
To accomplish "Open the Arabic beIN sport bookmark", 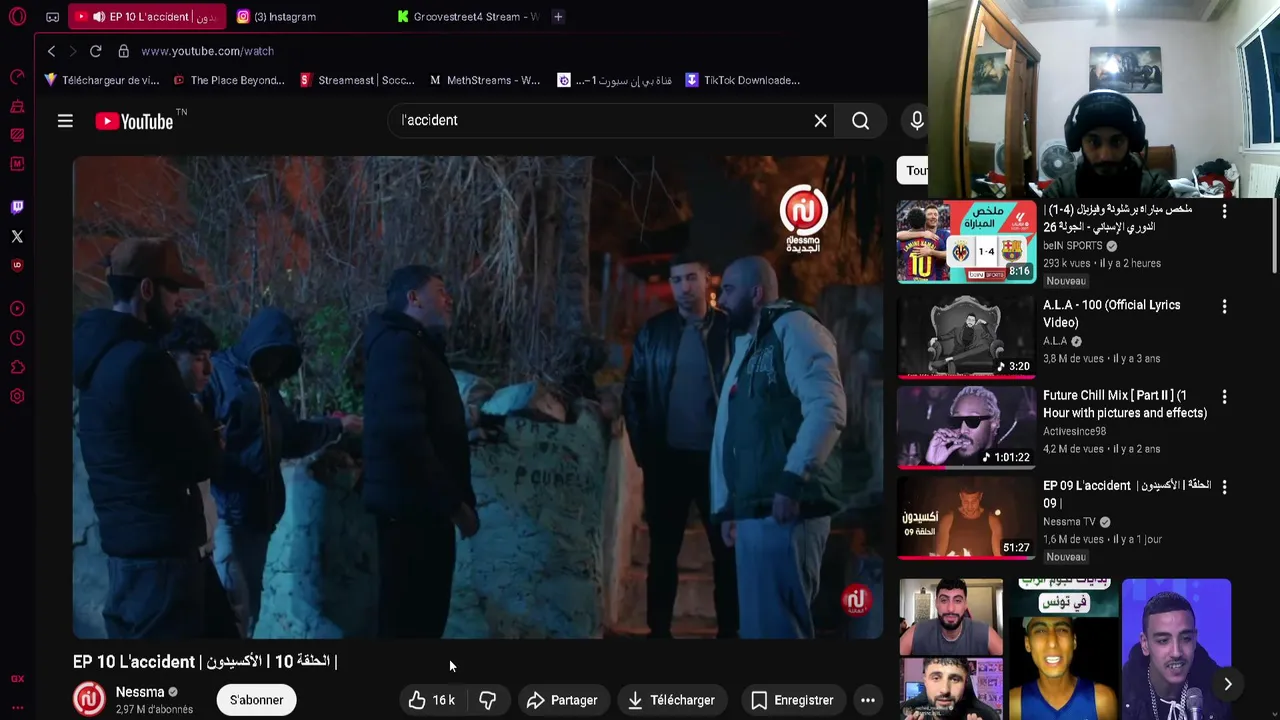I will [x=614, y=80].
